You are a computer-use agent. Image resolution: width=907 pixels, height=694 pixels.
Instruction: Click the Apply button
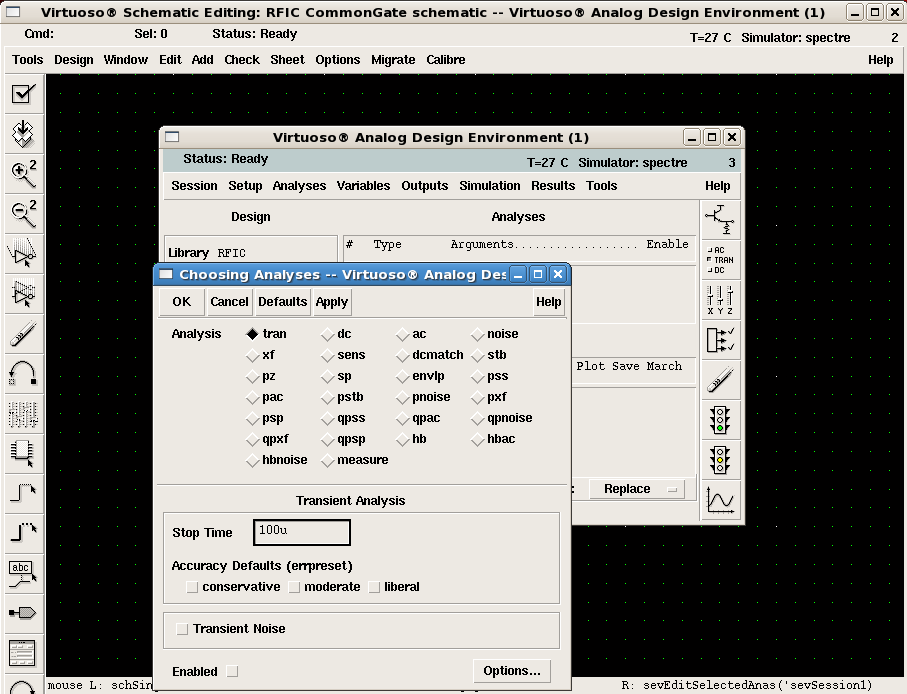[331, 302]
